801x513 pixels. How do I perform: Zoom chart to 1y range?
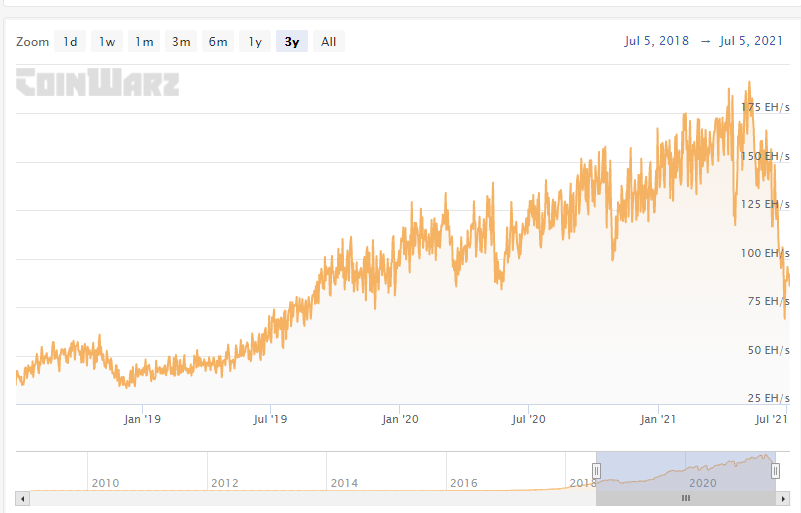point(255,41)
